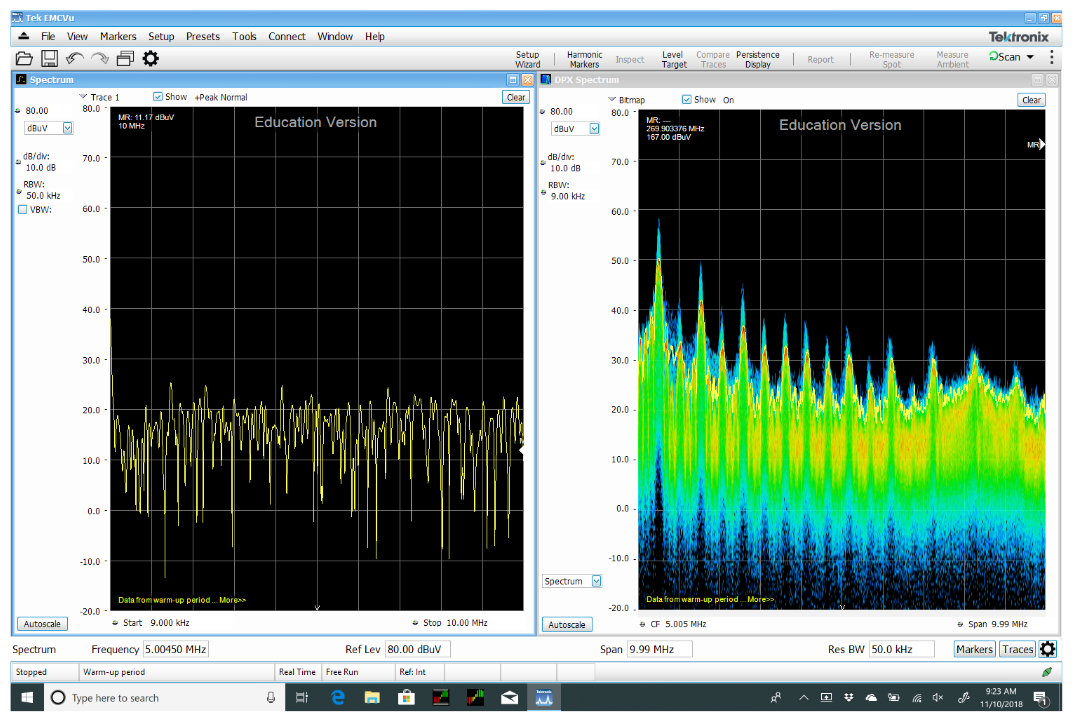Open the Level Target tool
The height and width of the screenshot is (721, 1074).
point(673,57)
